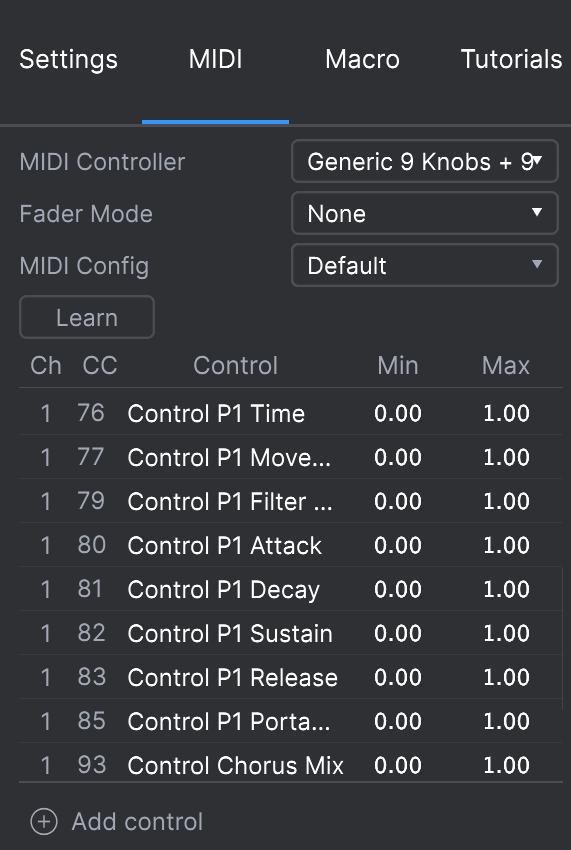Click the Learn button
The width and height of the screenshot is (571, 850).
pos(87,317)
